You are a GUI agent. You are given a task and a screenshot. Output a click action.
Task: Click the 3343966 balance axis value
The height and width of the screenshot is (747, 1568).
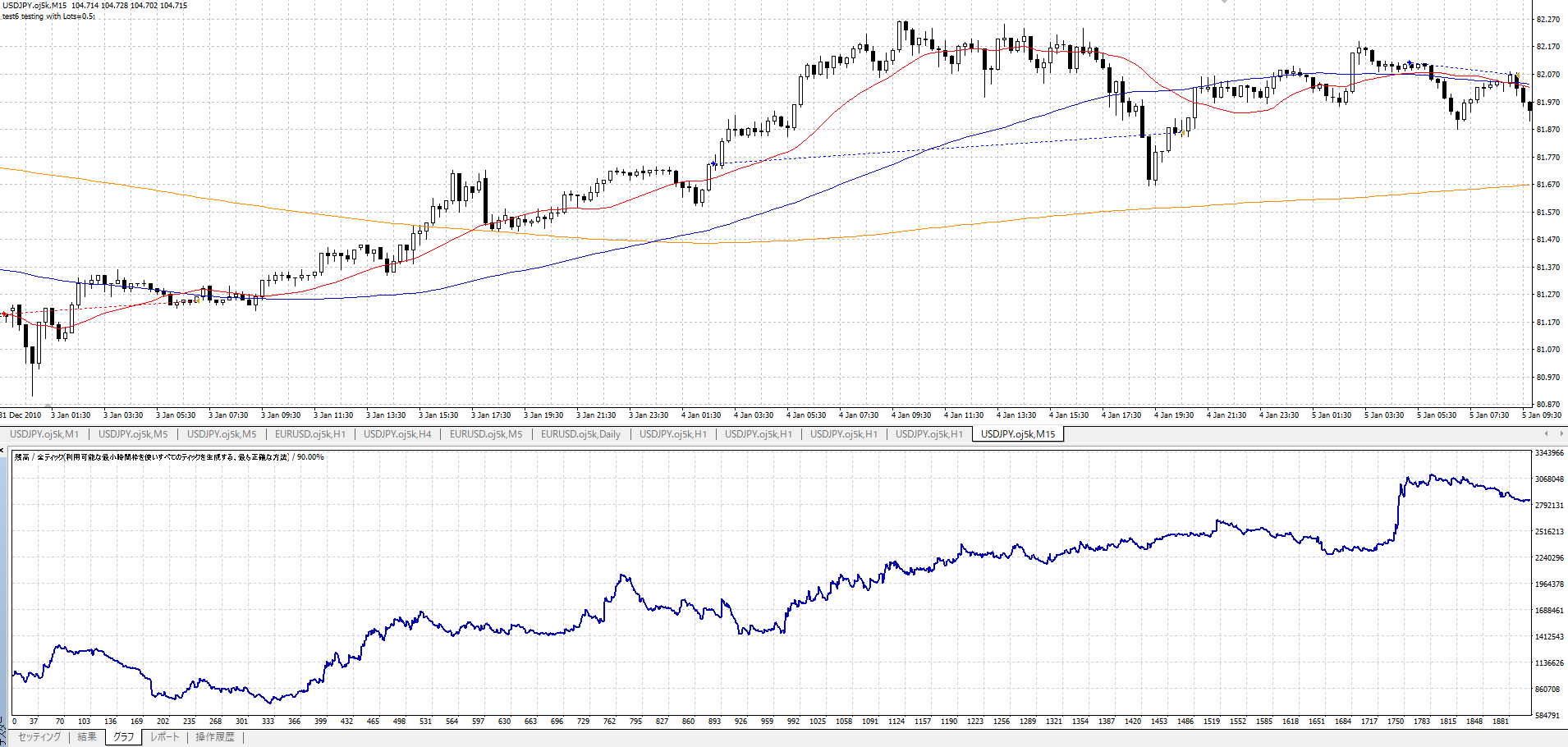1549,453
